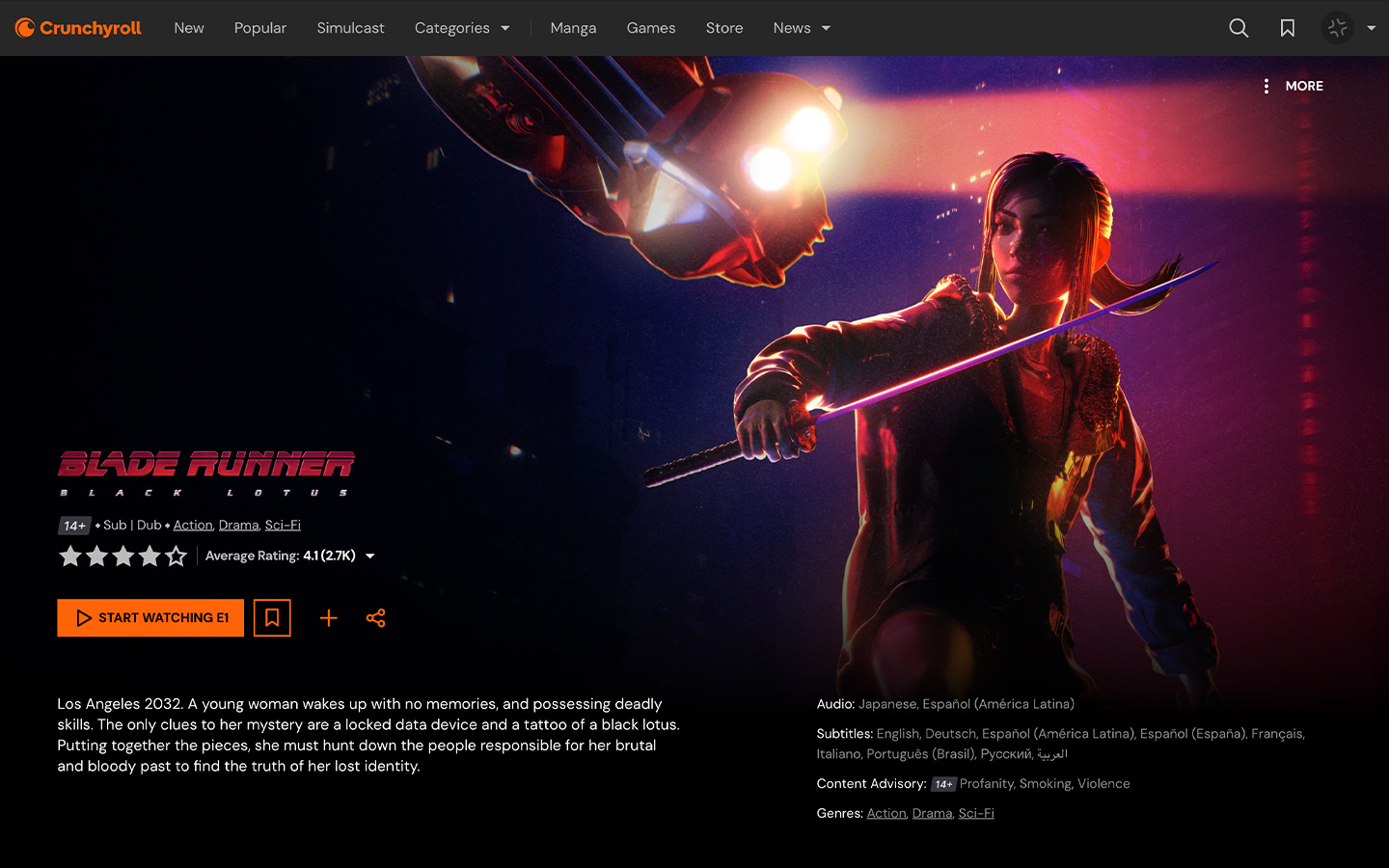The height and width of the screenshot is (868, 1389).
Task: Click the Audio languages line
Action: 945,704
